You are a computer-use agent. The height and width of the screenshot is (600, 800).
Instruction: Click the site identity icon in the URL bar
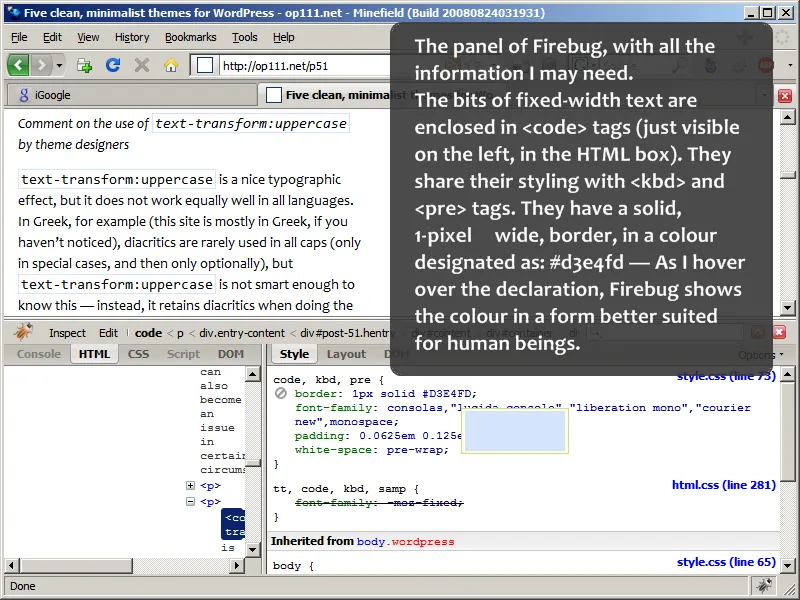(x=205, y=65)
